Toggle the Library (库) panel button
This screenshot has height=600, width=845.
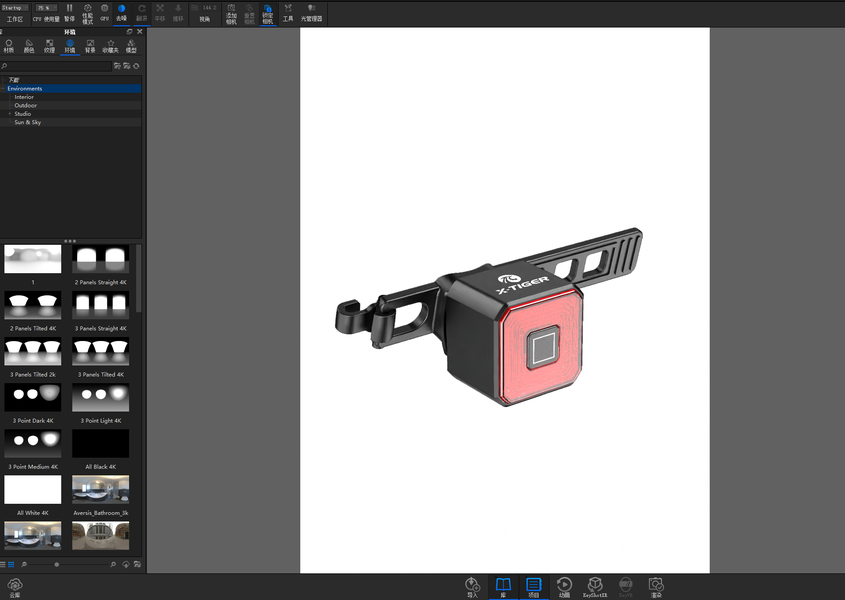pyautogui.click(x=503, y=587)
